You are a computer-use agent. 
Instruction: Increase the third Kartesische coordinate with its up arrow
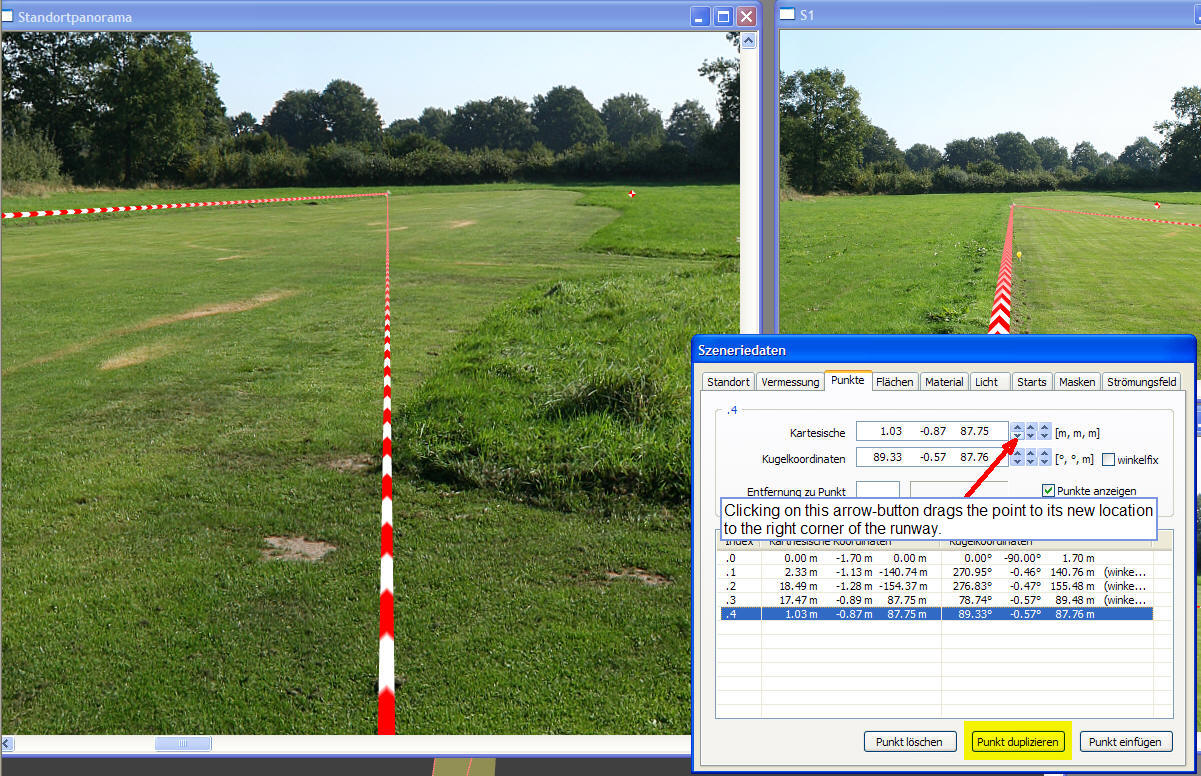(1045, 428)
